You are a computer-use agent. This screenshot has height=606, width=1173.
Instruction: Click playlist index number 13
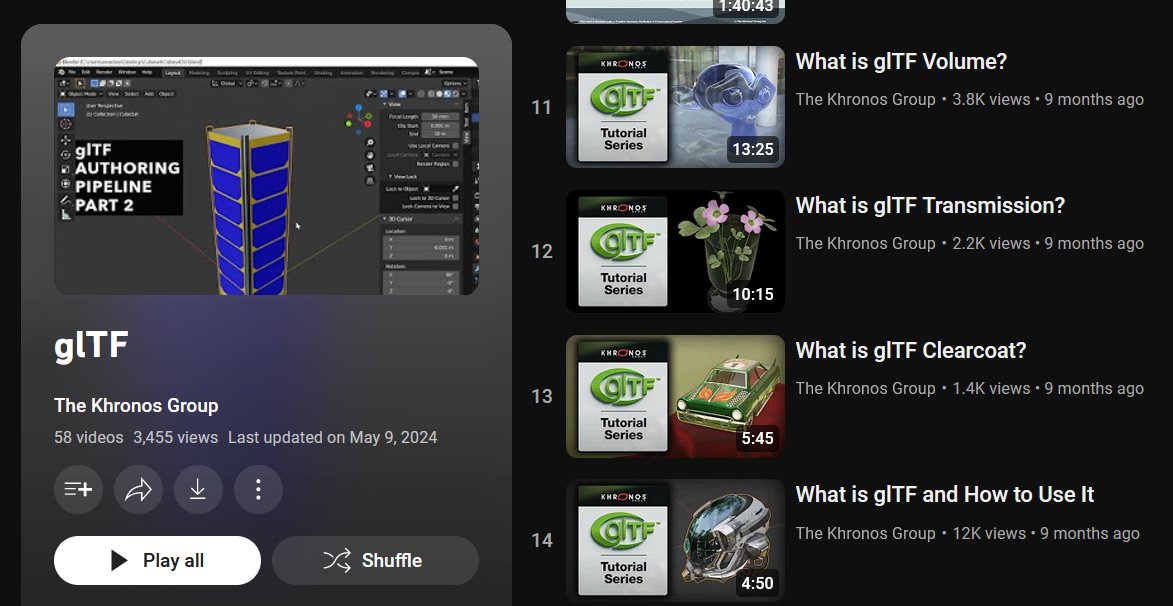[x=542, y=397]
